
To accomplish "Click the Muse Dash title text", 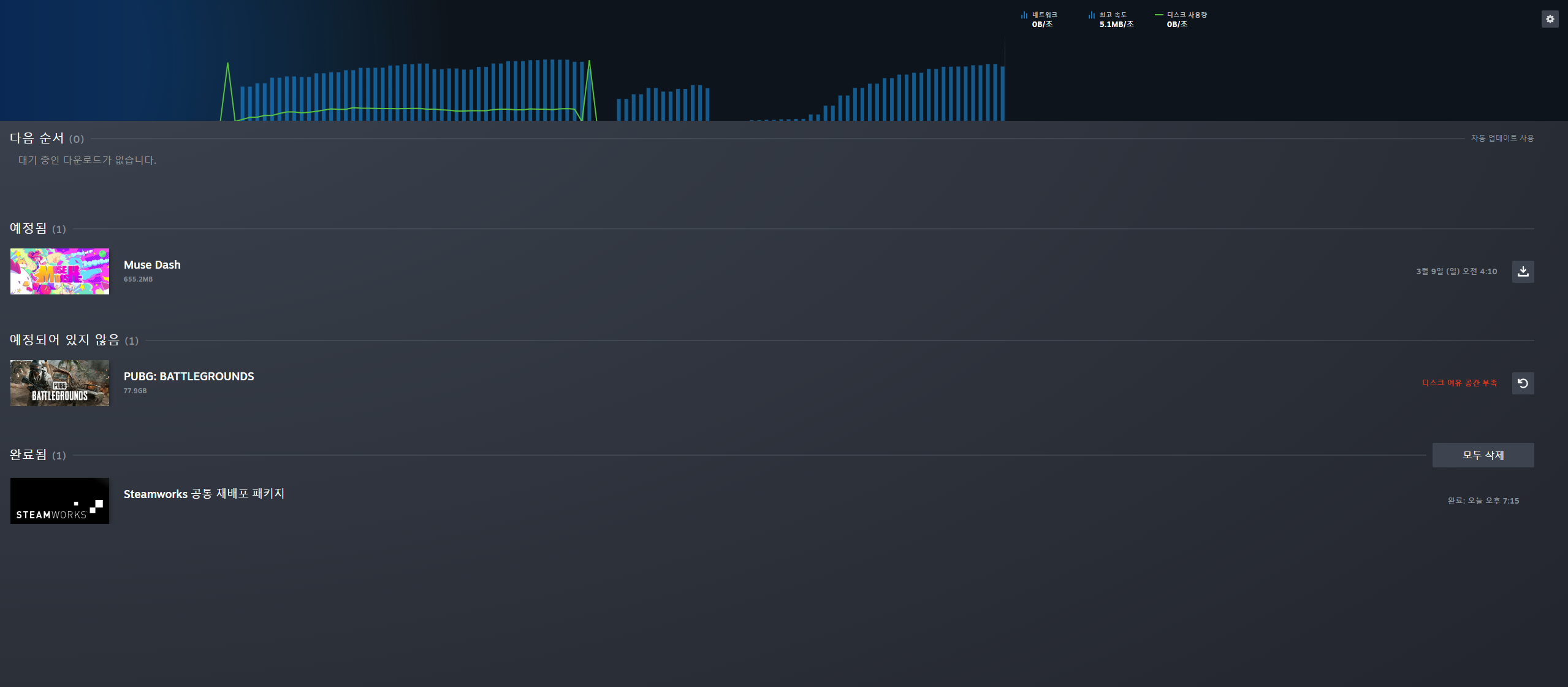I will click(152, 265).
